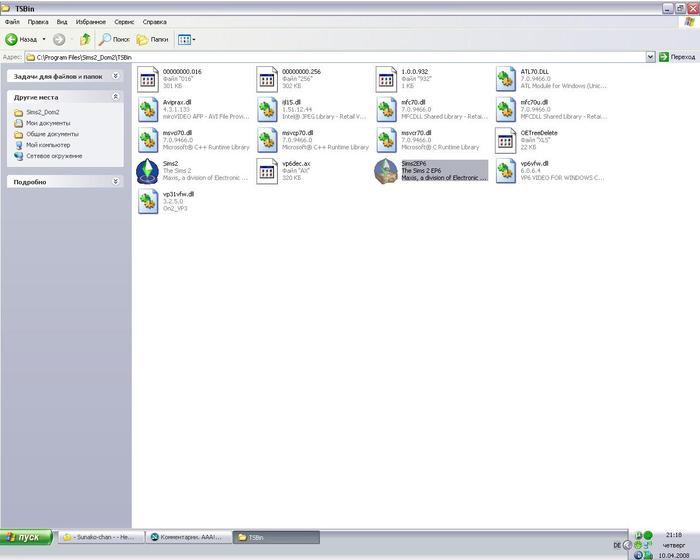Click the DE language indicator in tray
The image size is (700, 560).
point(617,545)
